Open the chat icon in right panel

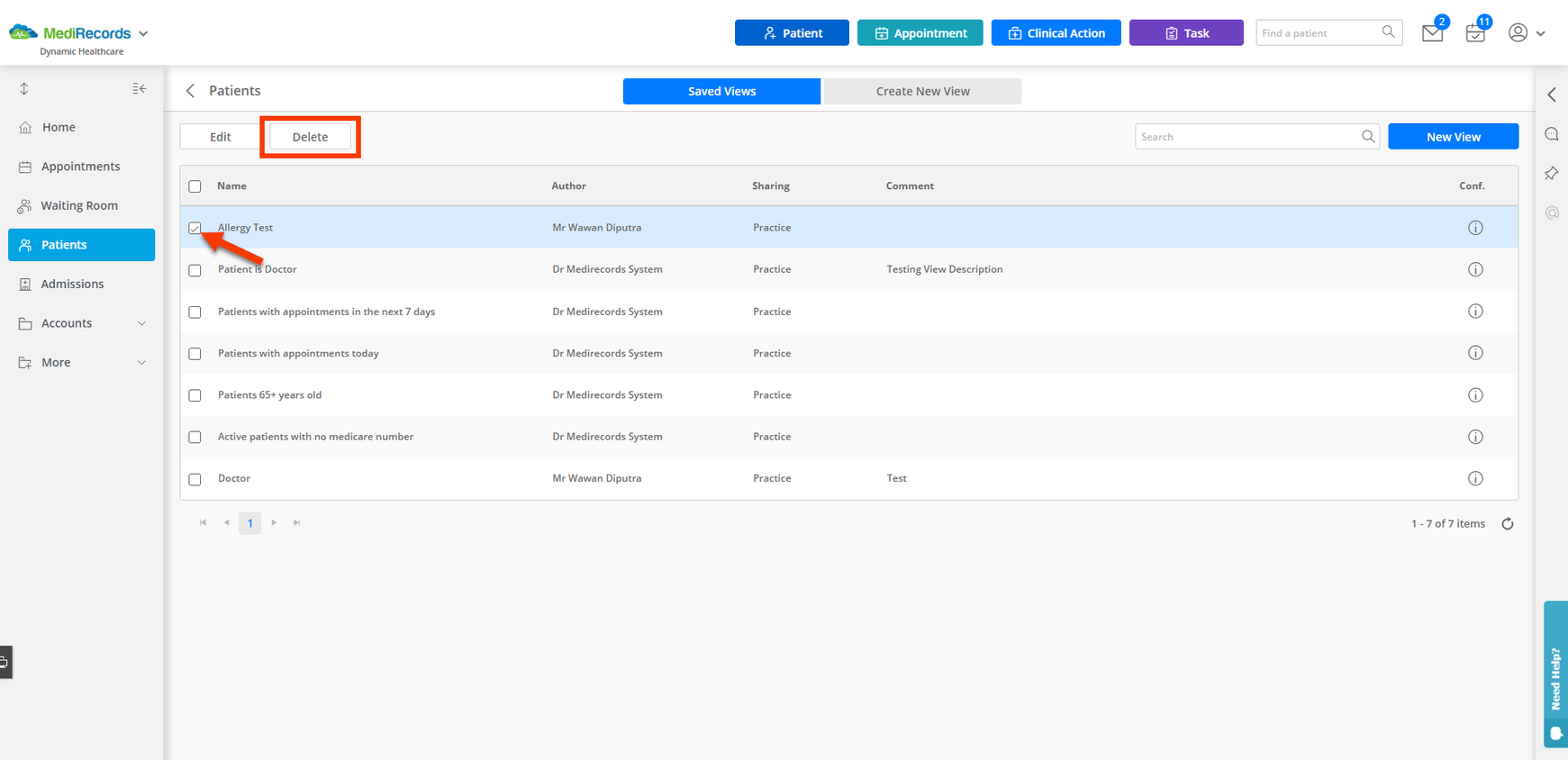(x=1552, y=134)
